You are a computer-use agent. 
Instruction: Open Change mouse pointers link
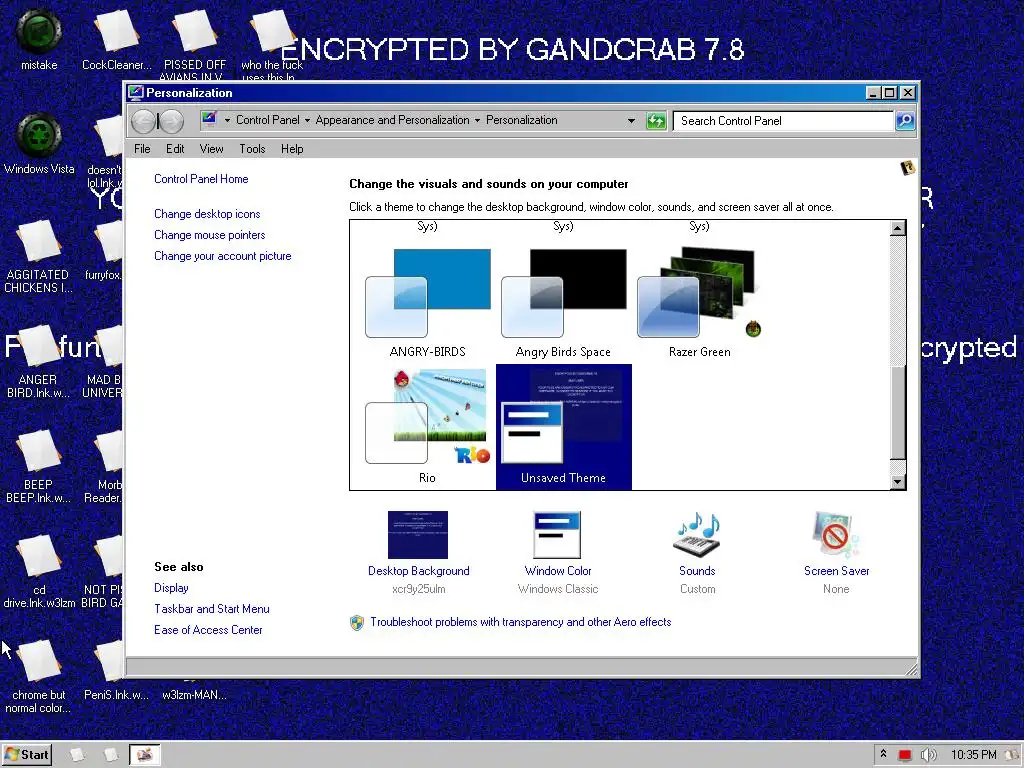click(210, 235)
